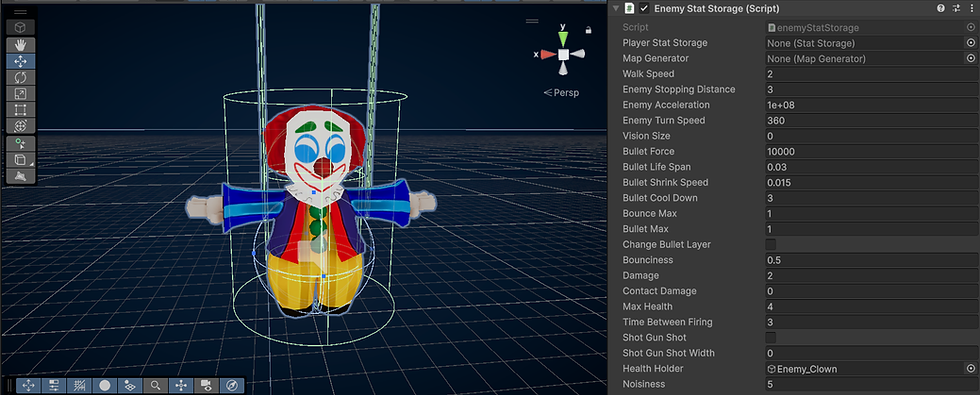Screen dimensions: 980x395
Task: Click the Bullet Cool Down value field
Action: tap(871, 198)
